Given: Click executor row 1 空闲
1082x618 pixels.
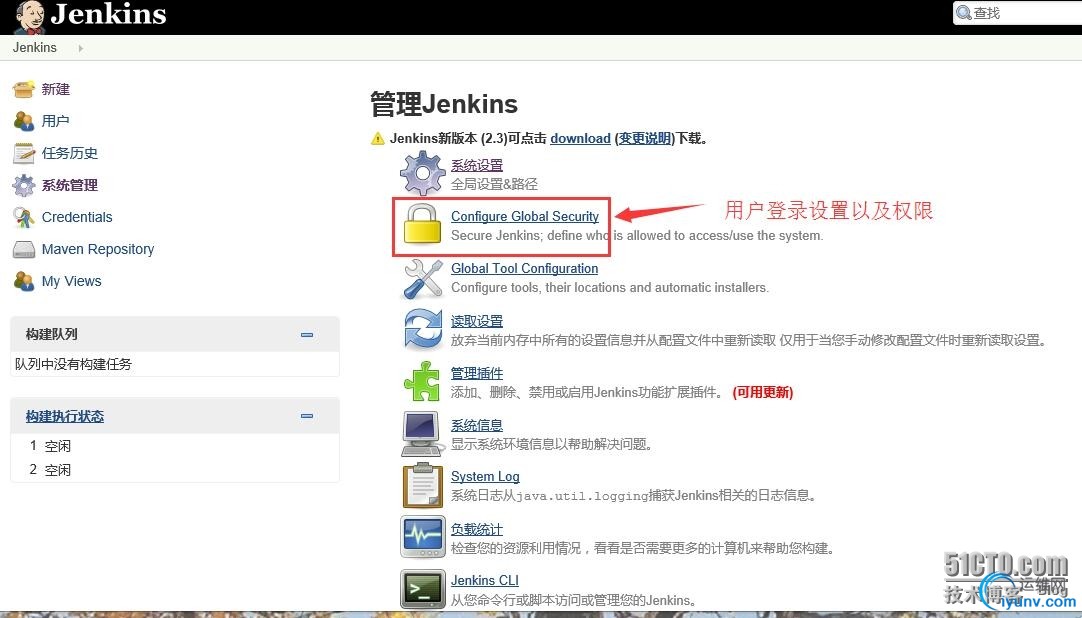Looking at the screenshot, I should click(50, 446).
